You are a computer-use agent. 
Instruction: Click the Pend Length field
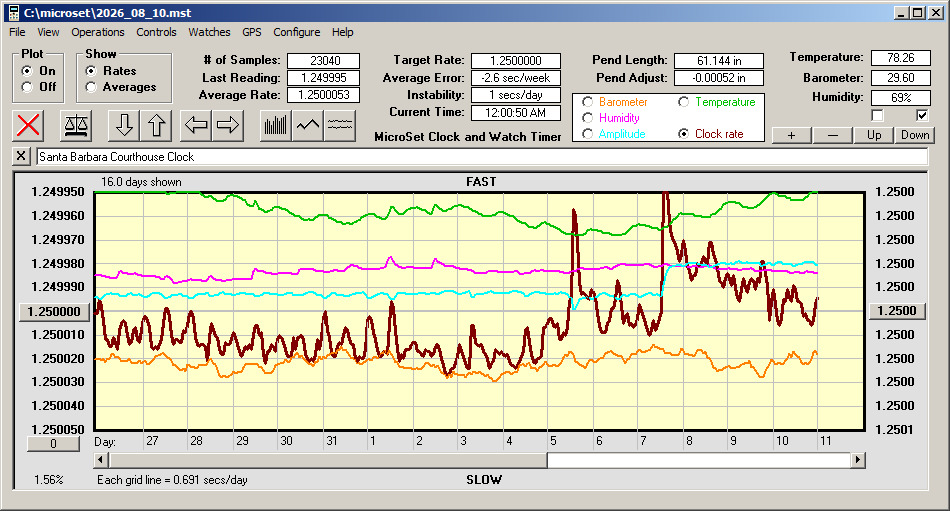coord(719,61)
